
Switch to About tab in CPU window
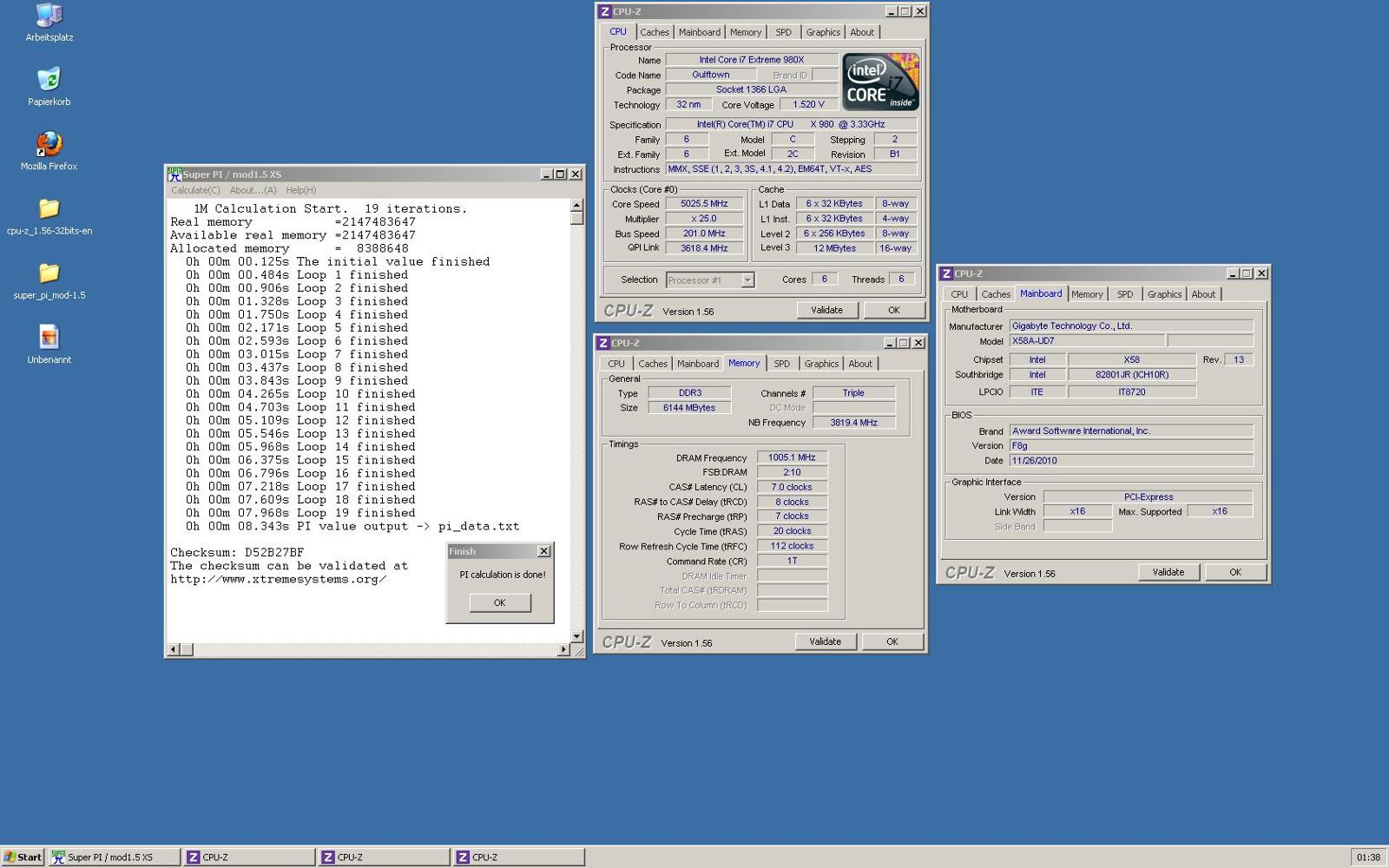click(862, 32)
